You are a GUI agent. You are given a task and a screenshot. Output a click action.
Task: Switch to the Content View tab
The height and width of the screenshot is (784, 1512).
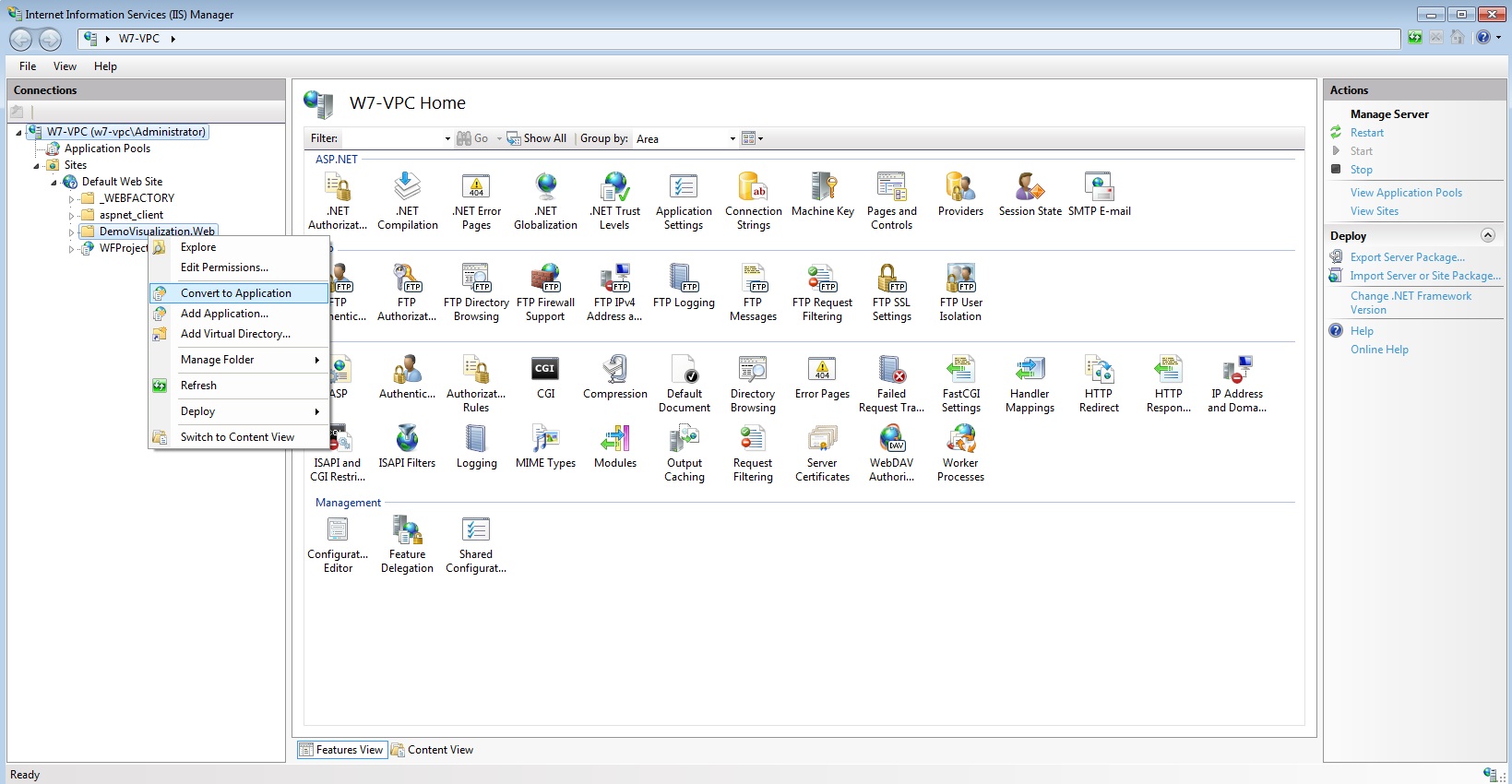[432, 750]
